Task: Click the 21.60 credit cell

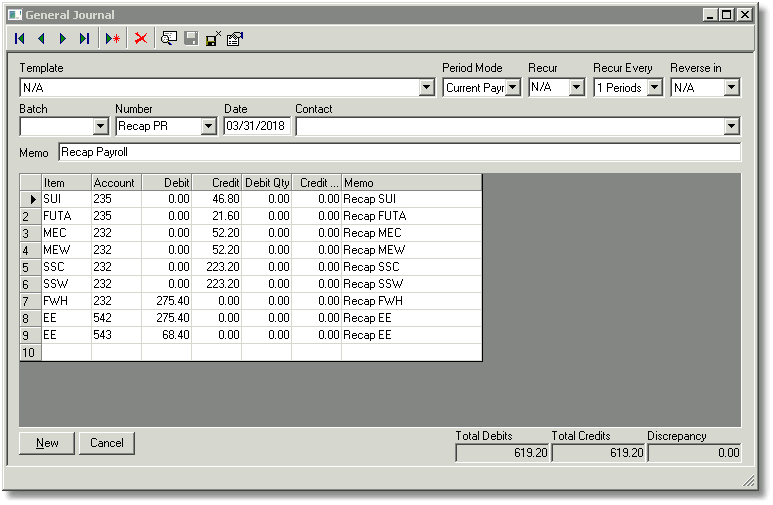Action: pos(216,216)
